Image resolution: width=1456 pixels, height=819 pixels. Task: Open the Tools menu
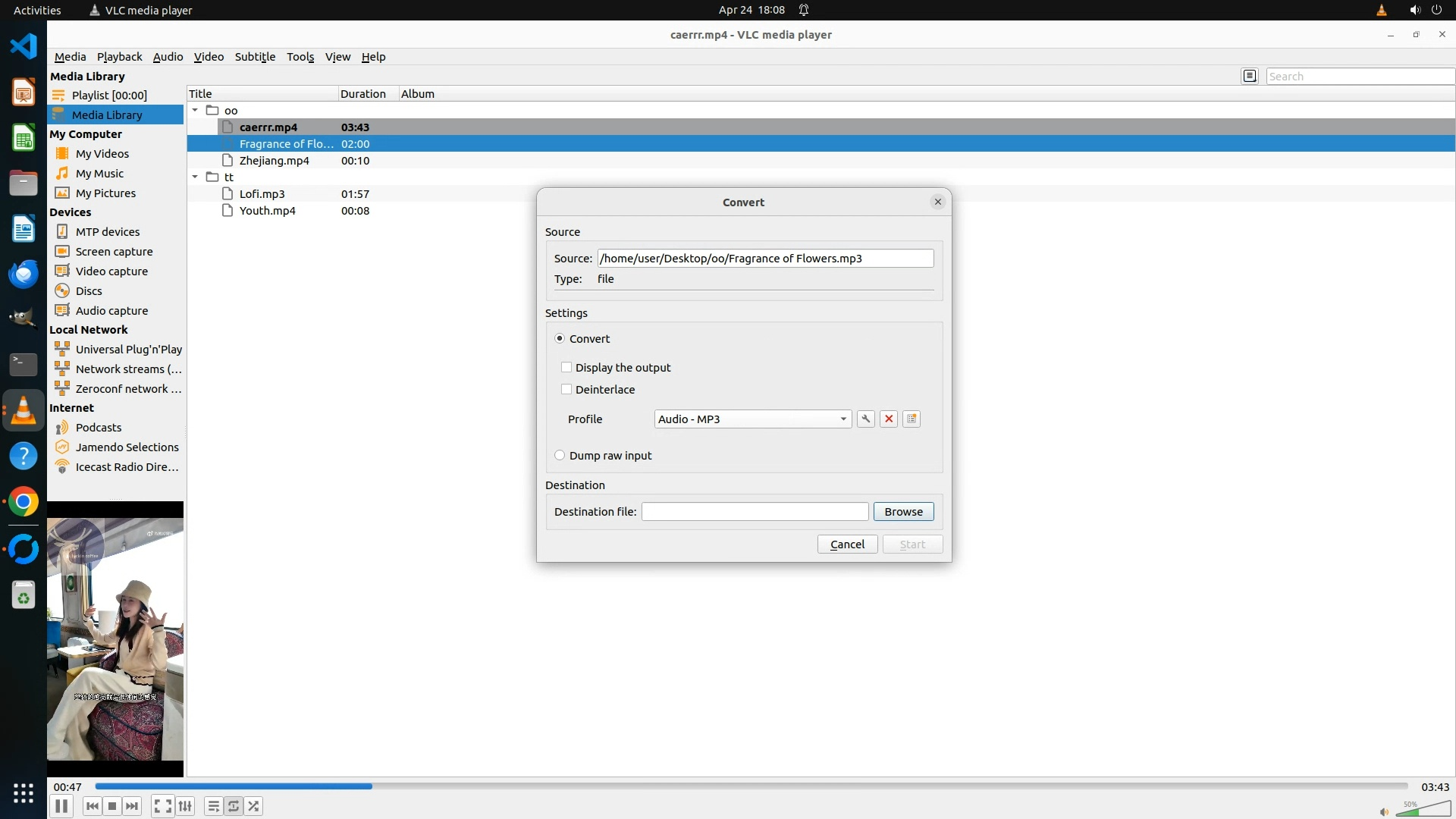(x=300, y=57)
